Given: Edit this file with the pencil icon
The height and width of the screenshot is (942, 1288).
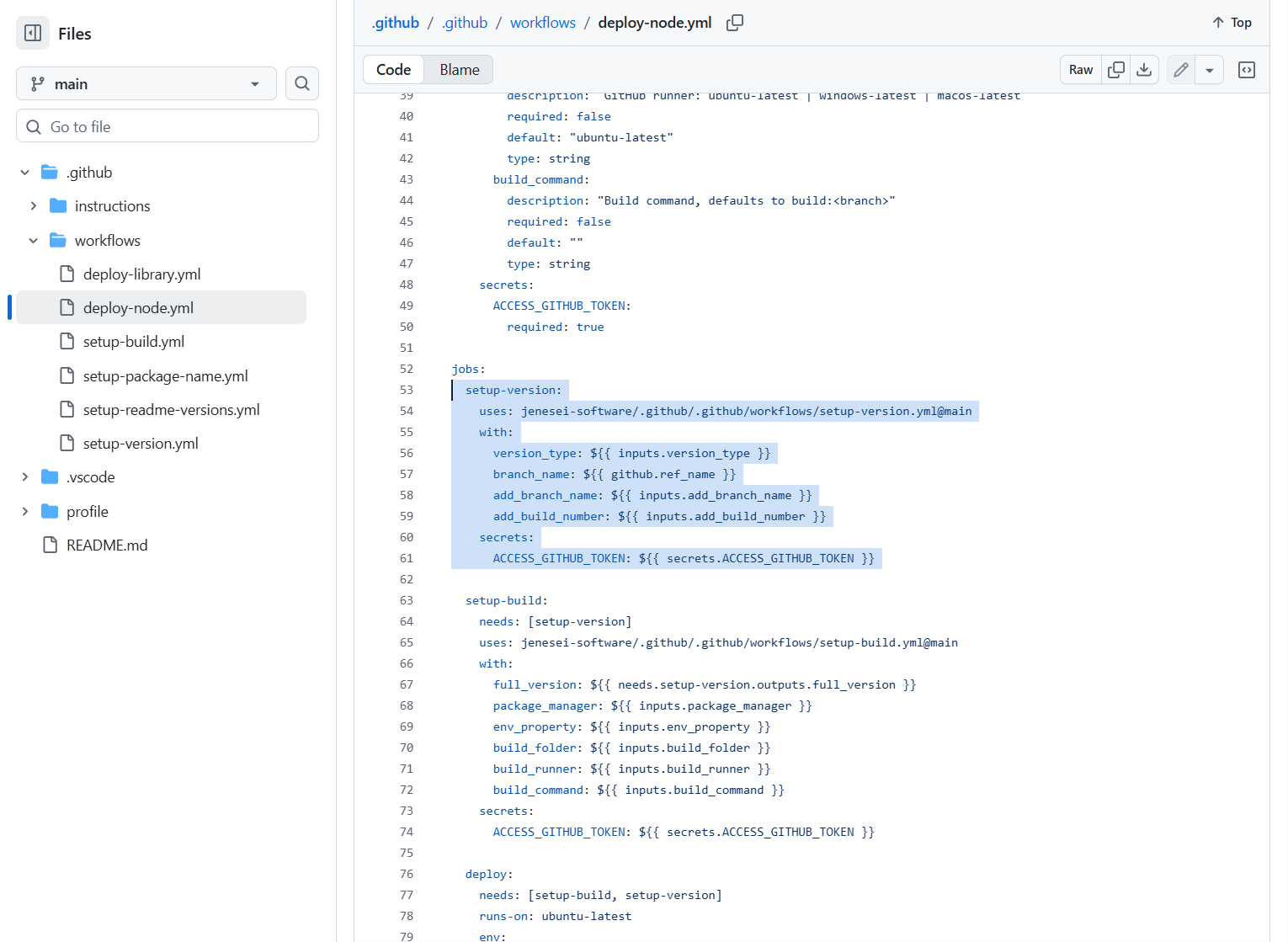Looking at the screenshot, I should [x=1181, y=70].
